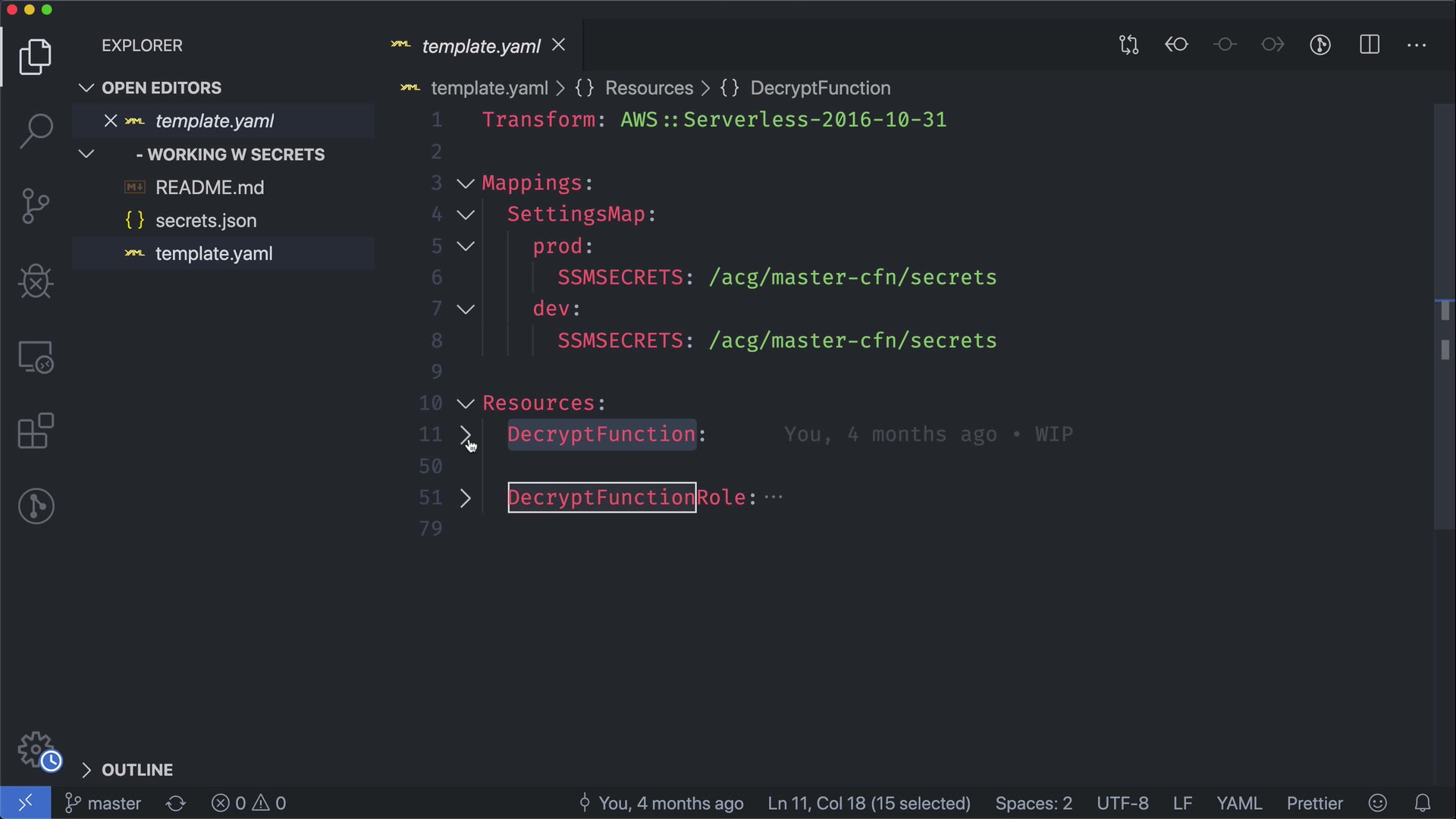Expand the folded DecryptFunction block
Viewport: 1456px width, 819px height.
coord(466,435)
